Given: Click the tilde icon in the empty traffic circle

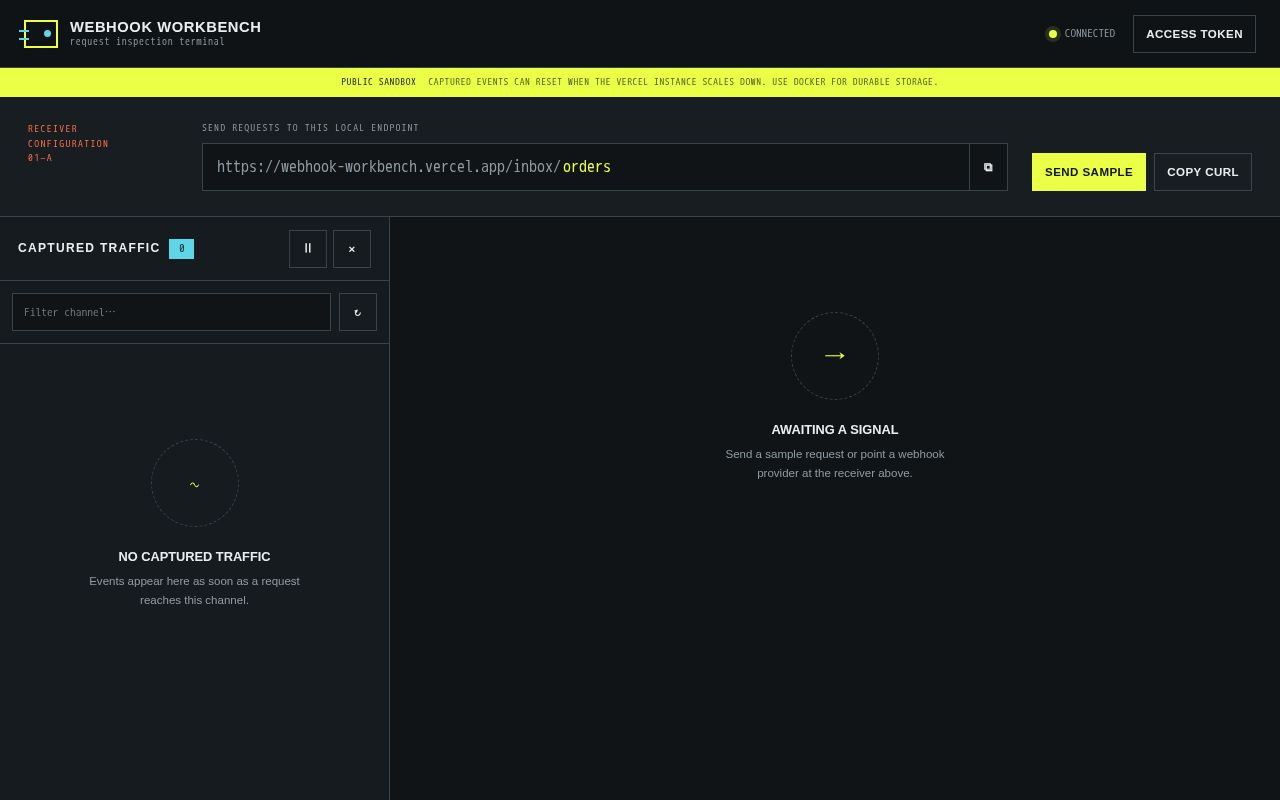Looking at the screenshot, I should click(195, 485).
